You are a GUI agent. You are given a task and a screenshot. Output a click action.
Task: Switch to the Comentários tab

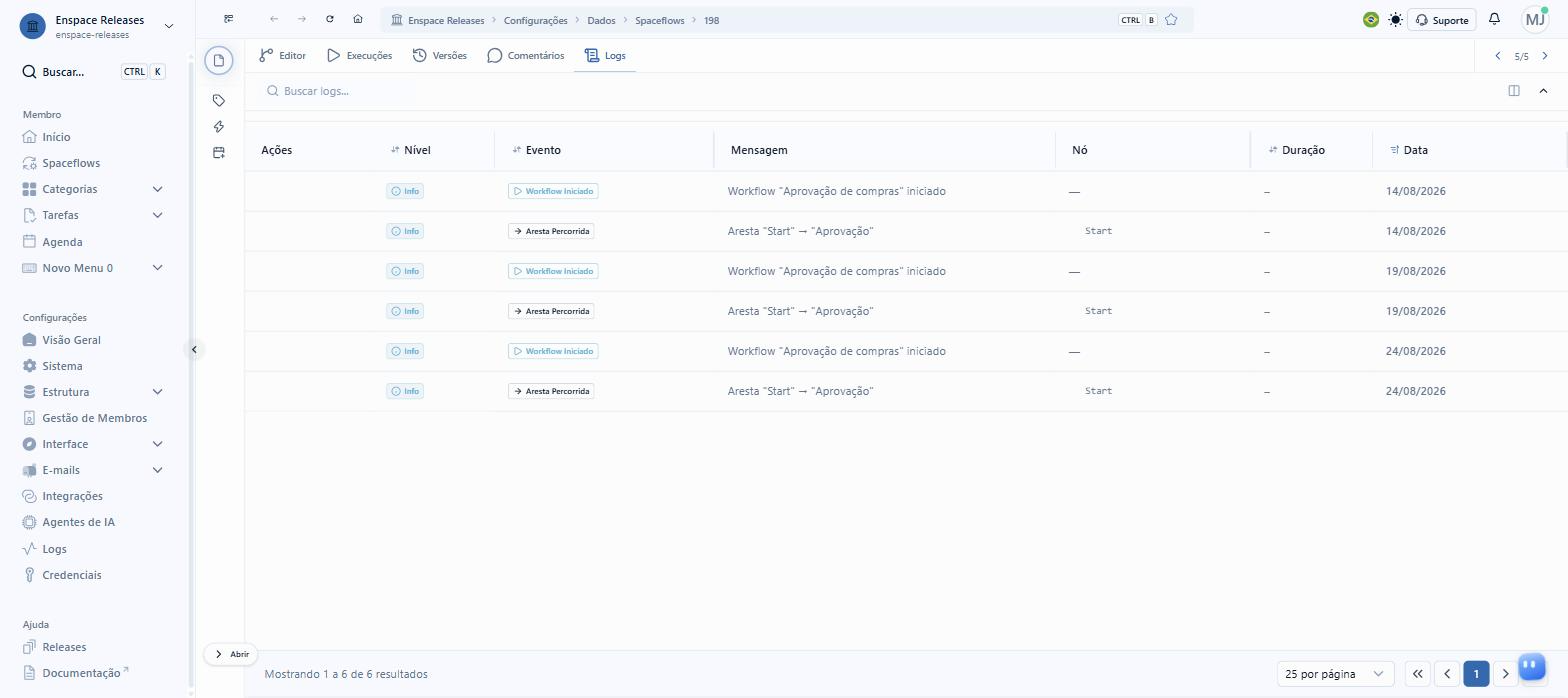[x=526, y=56]
